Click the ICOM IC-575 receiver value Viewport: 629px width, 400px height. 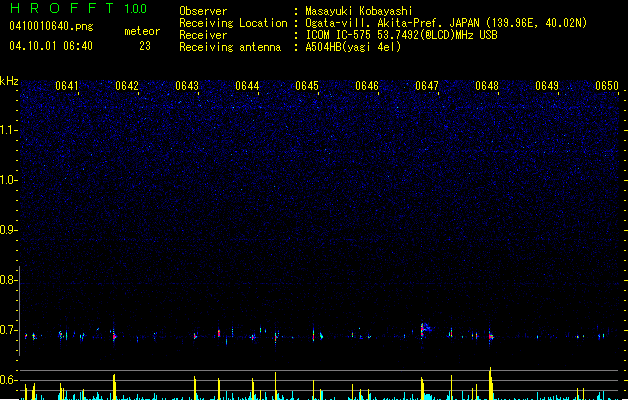401,35
